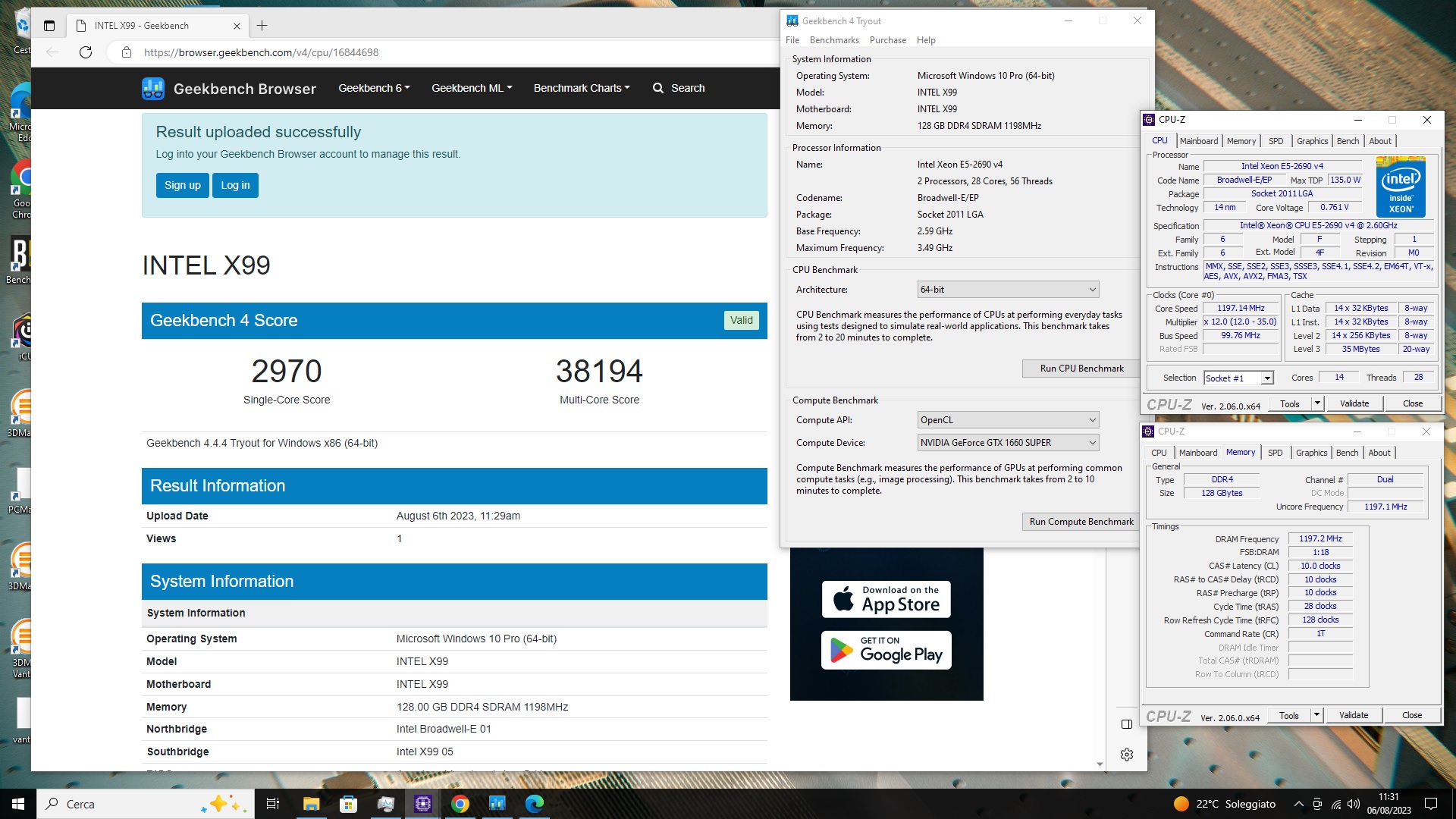The height and width of the screenshot is (819, 1456).
Task: Switch to the CPU-Z taskbar icon
Action: pos(422,804)
